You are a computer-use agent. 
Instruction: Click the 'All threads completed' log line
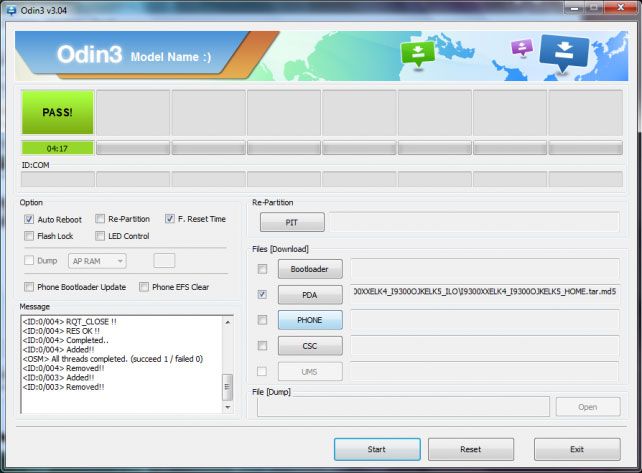coord(113,359)
